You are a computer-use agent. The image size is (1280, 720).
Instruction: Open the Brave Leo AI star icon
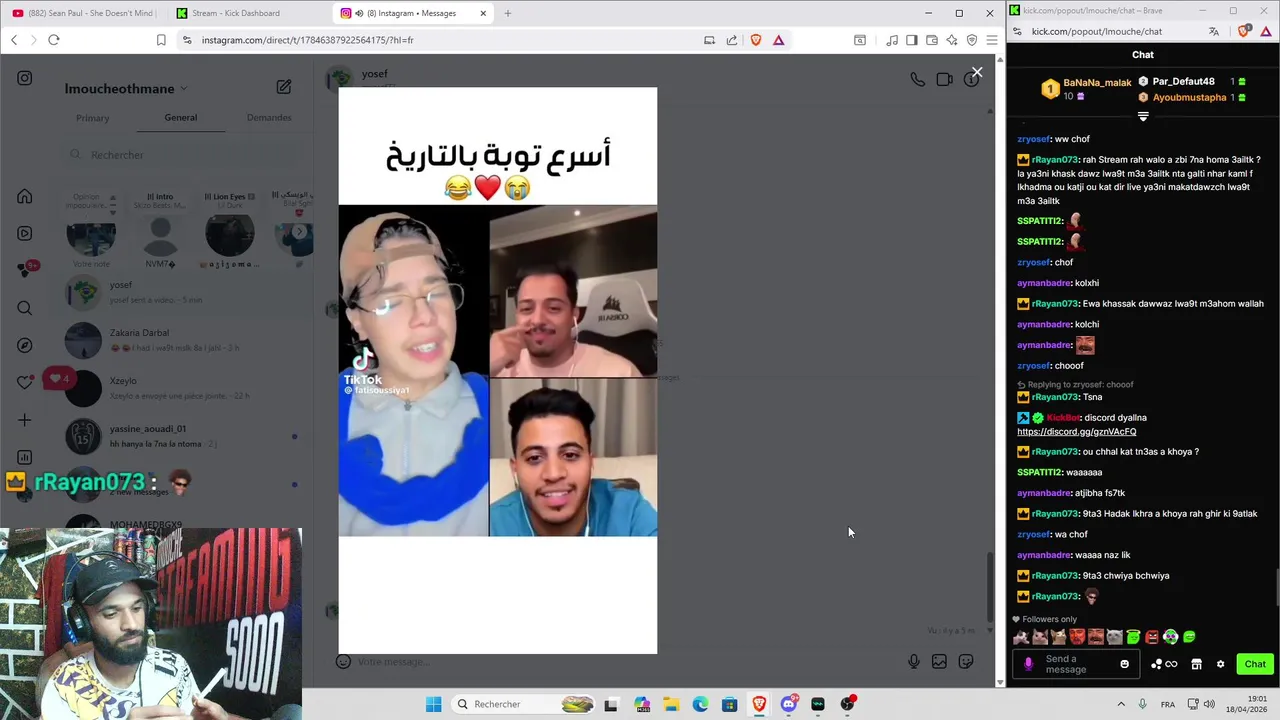pyautogui.click(x=951, y=40)
